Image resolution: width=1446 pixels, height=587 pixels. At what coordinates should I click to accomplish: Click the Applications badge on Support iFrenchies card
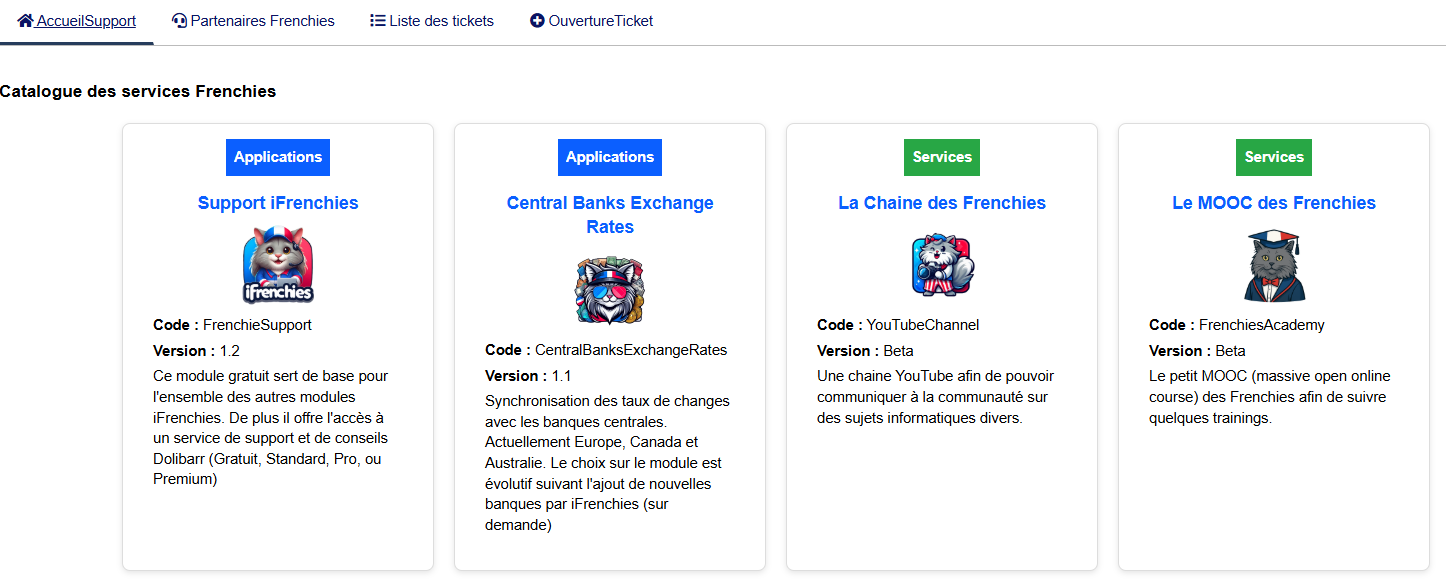(x=278, y=157)
